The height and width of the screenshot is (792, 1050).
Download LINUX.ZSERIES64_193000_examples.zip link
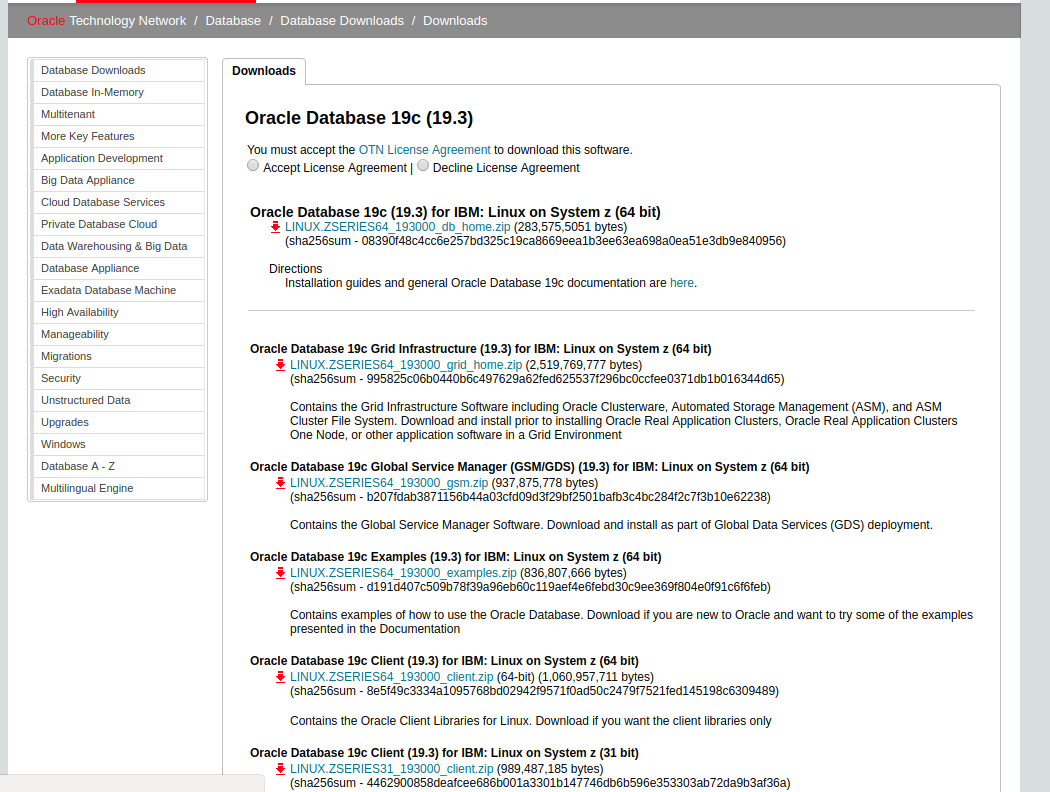coord(403,573)
